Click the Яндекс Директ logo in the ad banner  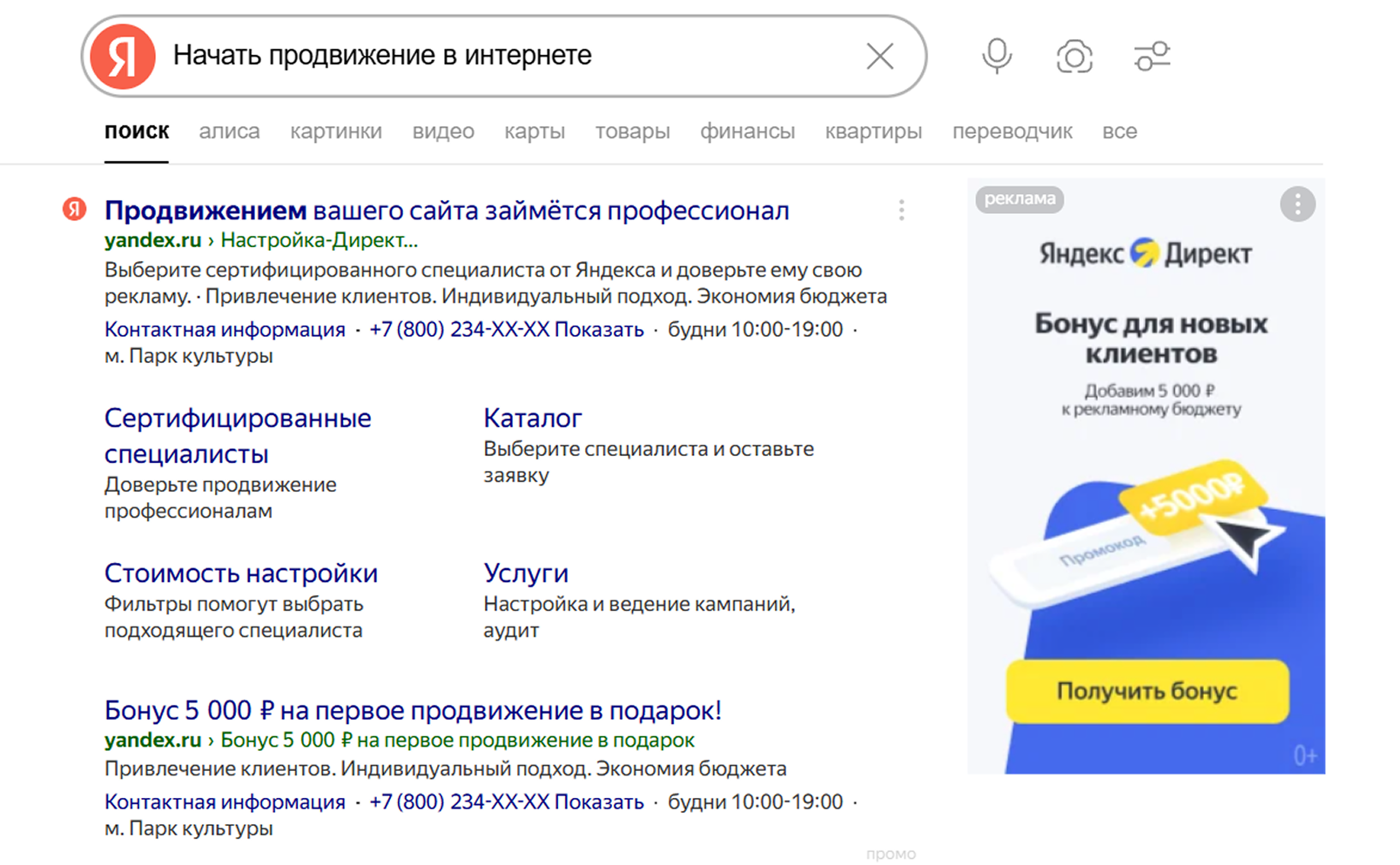[1145, 254]
